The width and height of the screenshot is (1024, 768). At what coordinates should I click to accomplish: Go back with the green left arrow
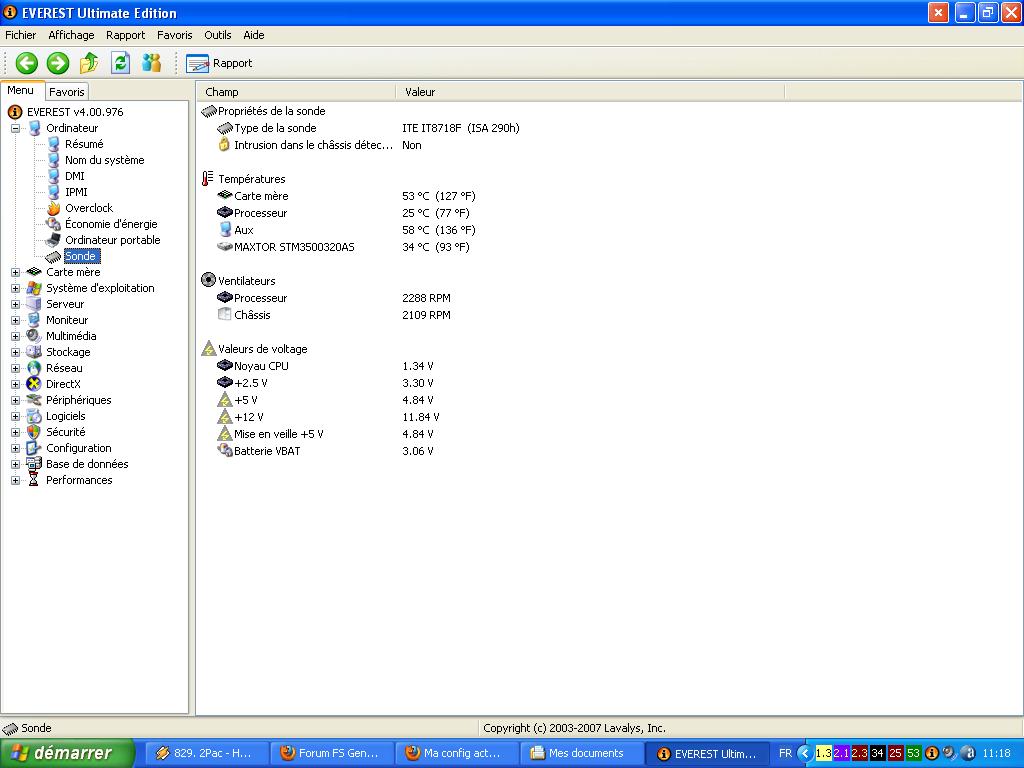(x=27, y=63)
